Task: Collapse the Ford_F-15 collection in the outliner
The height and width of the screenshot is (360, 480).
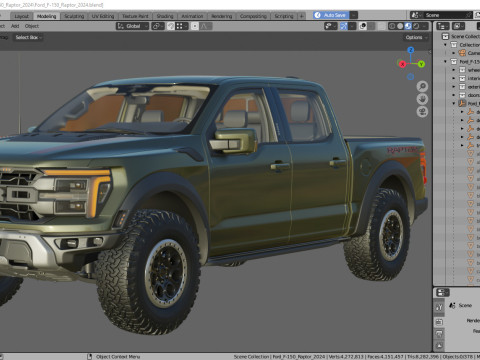Action: (x=445, y=61)
